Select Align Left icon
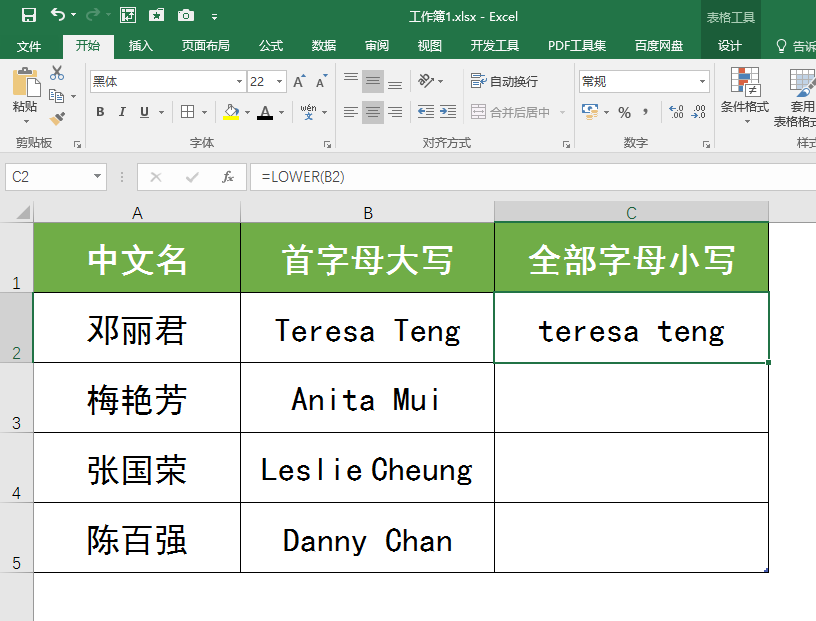The height and width of the screenshot is (621, 816). pos(351,112)
